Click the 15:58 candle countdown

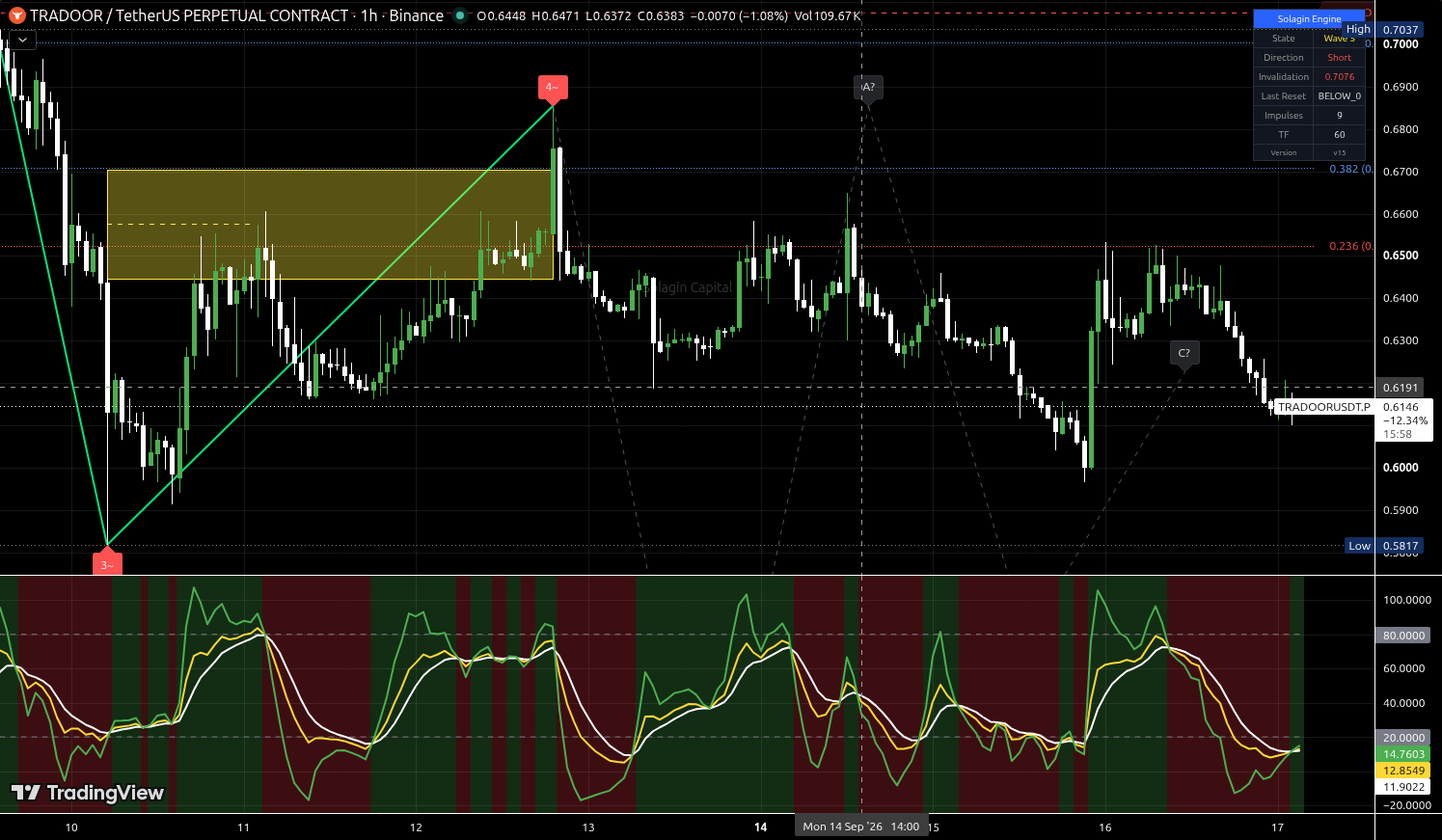[1398, 434]
